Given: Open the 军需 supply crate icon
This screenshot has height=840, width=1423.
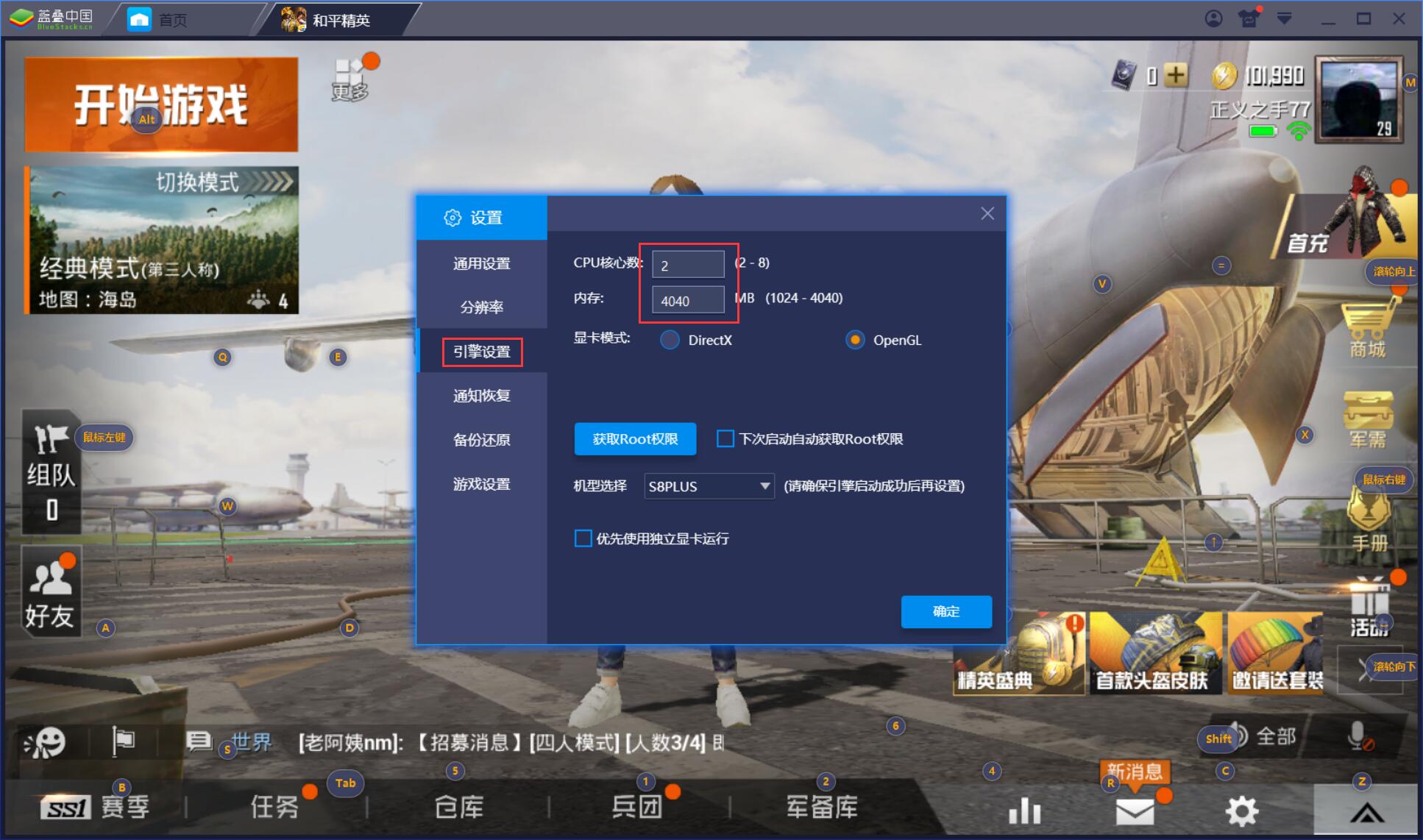Looking at the screenshot, I should tap(1368, 420).
